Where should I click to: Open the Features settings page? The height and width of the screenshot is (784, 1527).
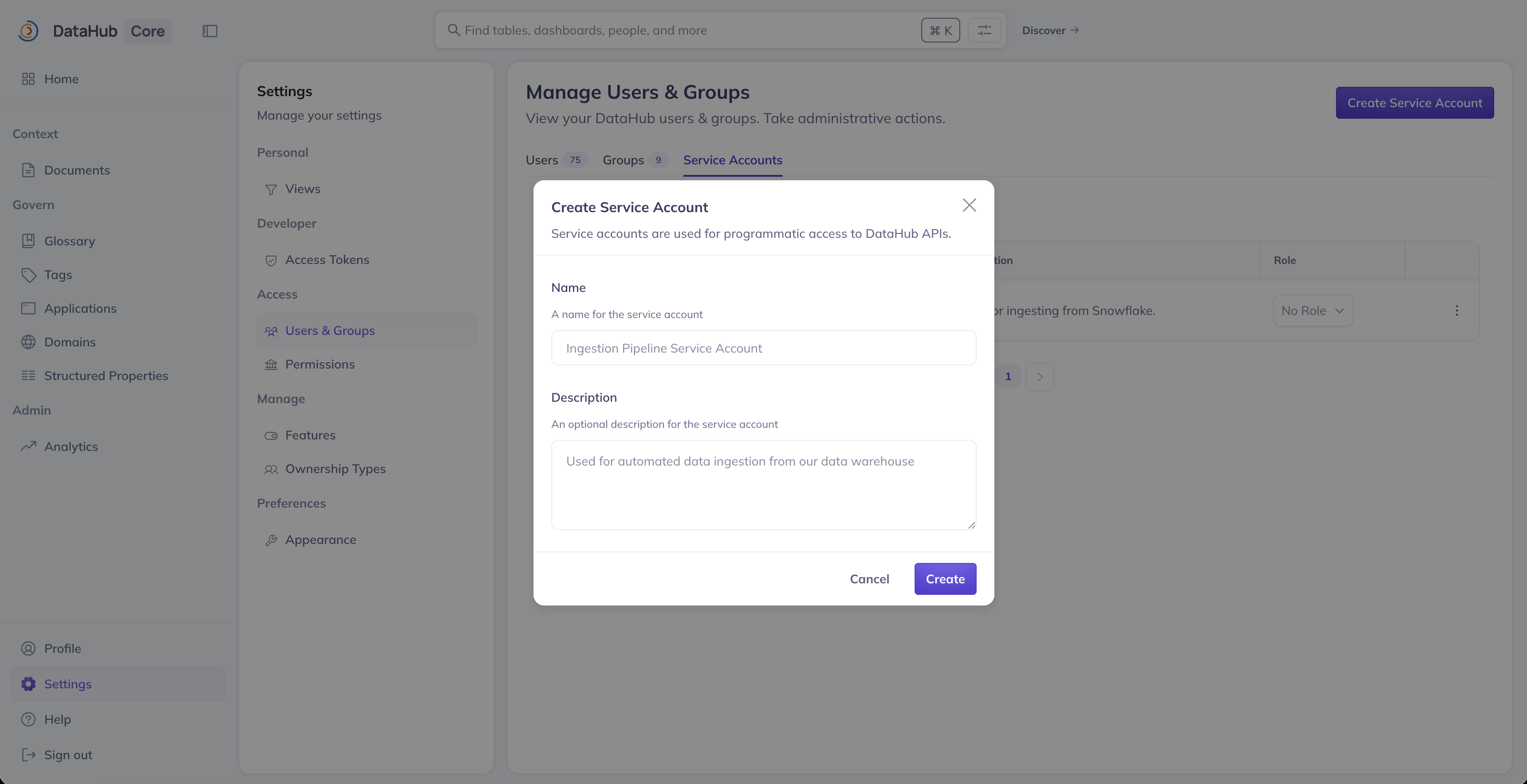click(x=310, y=435)
